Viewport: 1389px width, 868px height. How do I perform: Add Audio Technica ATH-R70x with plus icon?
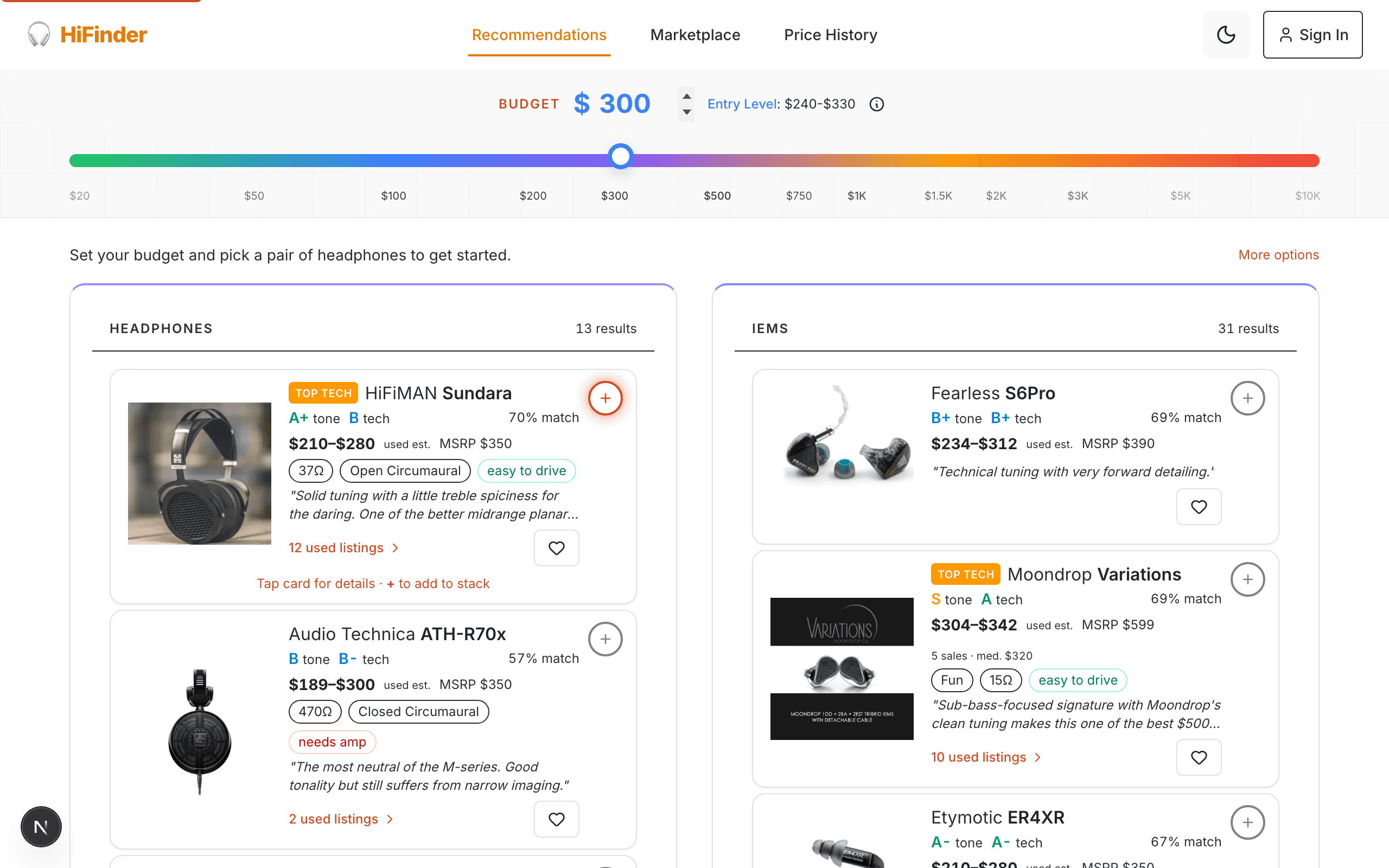606,639
